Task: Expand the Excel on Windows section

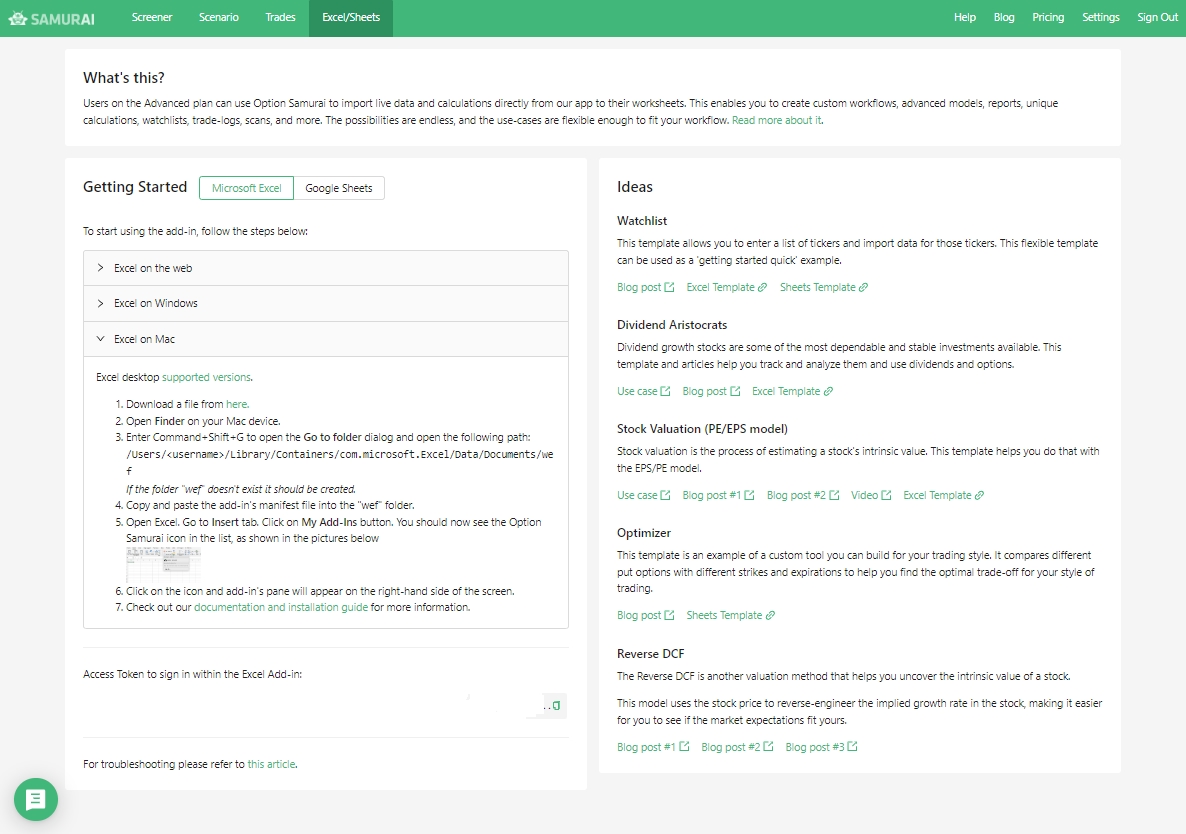Action: point(326,303)
